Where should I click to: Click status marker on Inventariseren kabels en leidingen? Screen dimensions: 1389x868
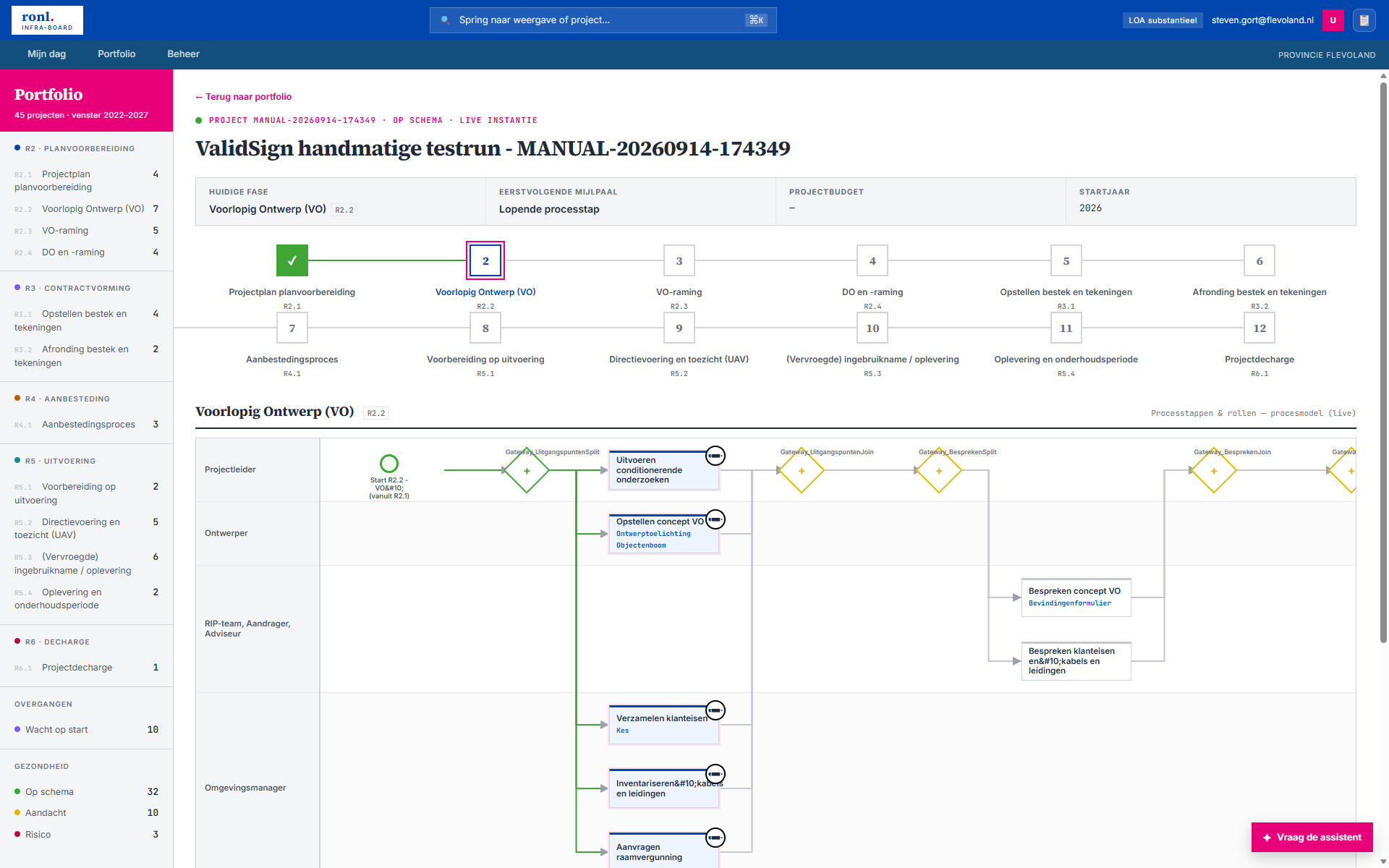point(715,774)
